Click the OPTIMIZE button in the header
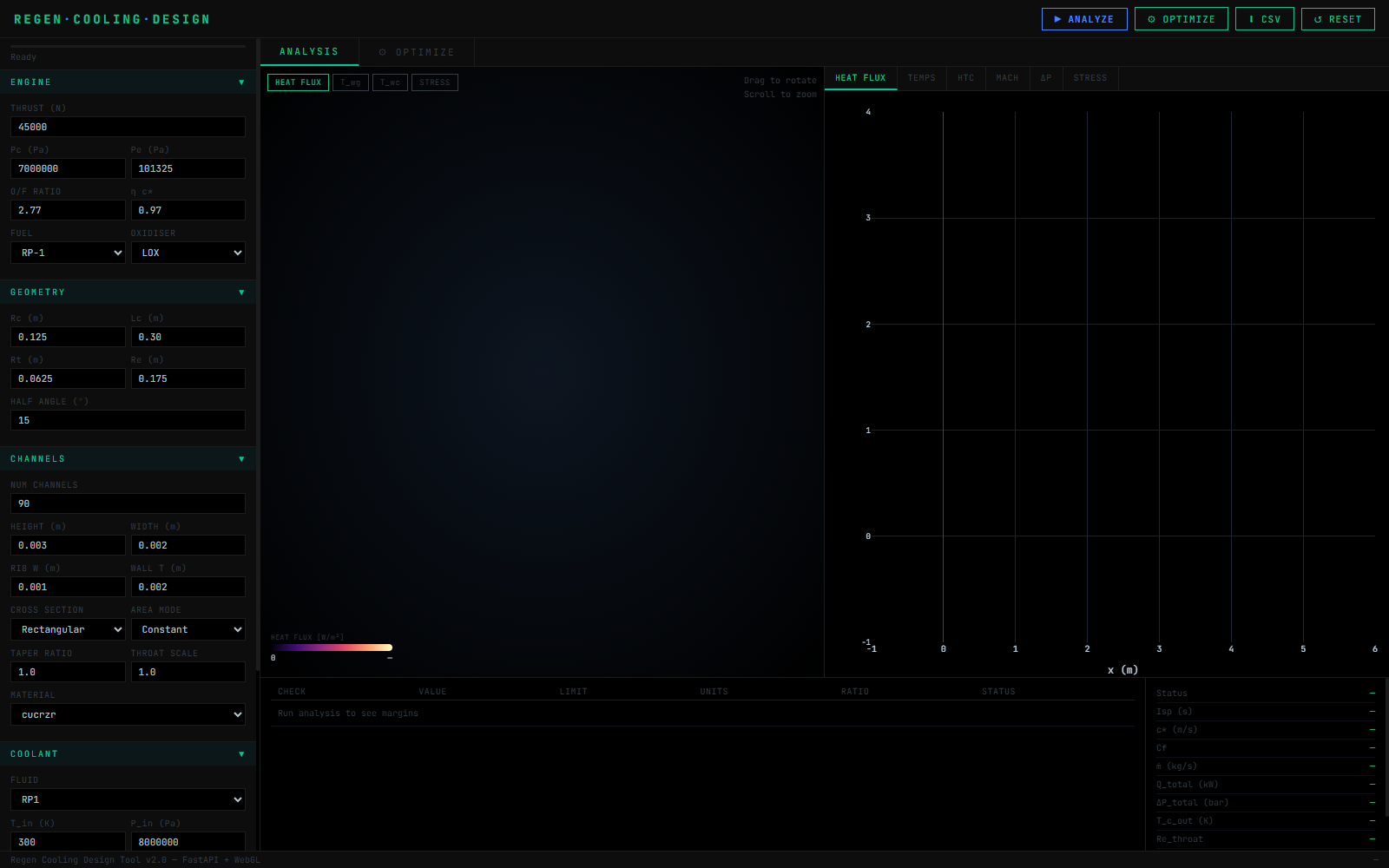The height and width of the screenshot is (868, 1389). (x=1182, y=19)
